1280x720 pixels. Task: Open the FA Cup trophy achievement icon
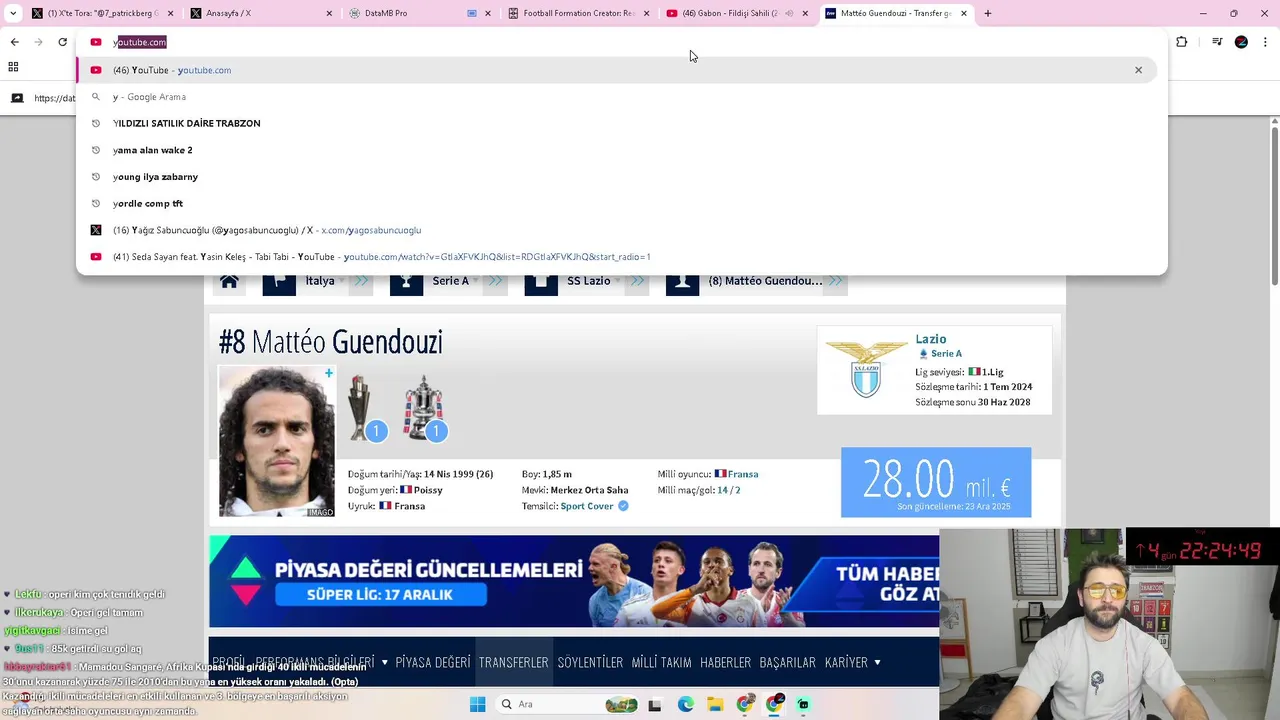424,407
